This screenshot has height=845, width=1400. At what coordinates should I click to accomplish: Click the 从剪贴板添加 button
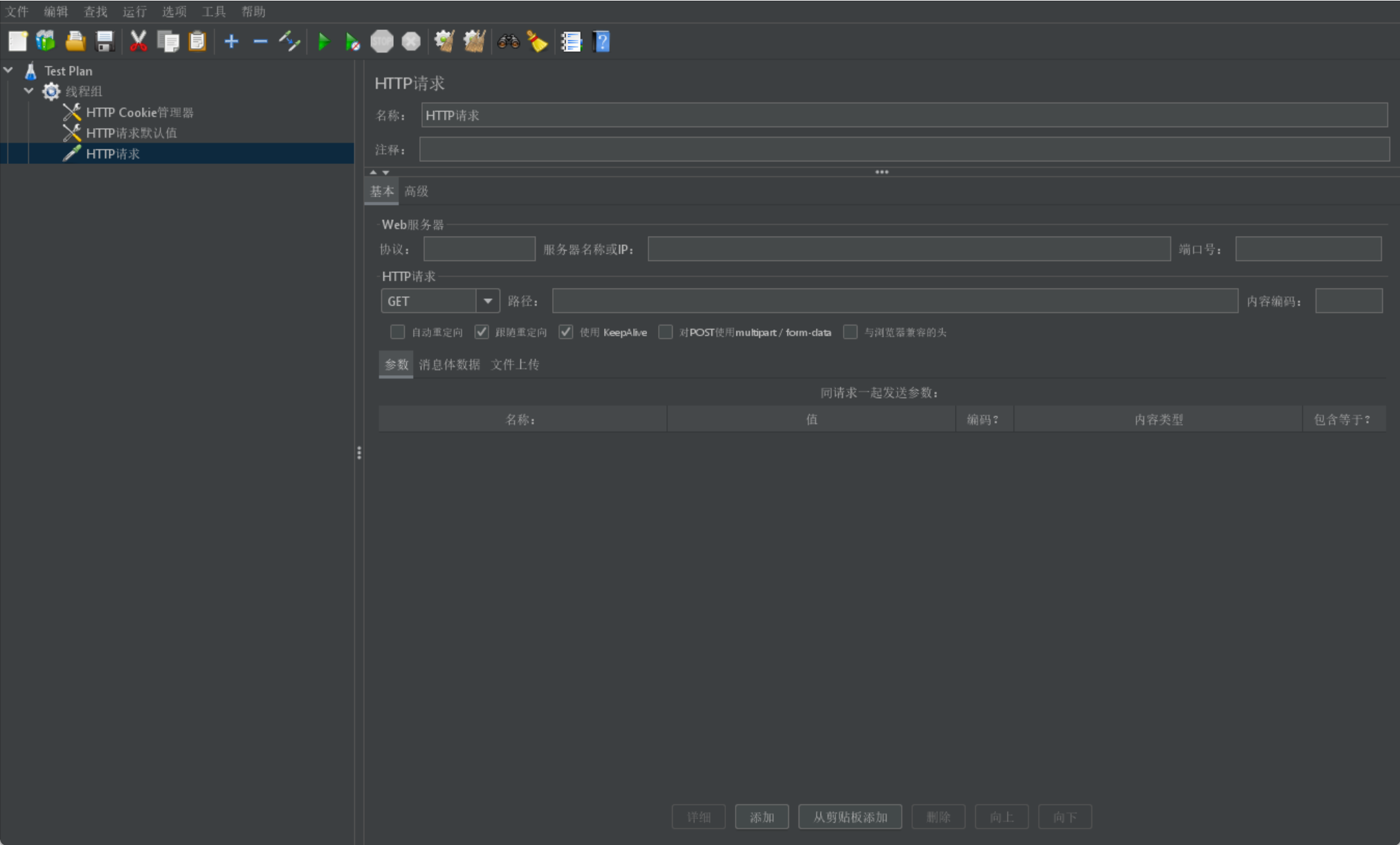(x=850, y=817)
